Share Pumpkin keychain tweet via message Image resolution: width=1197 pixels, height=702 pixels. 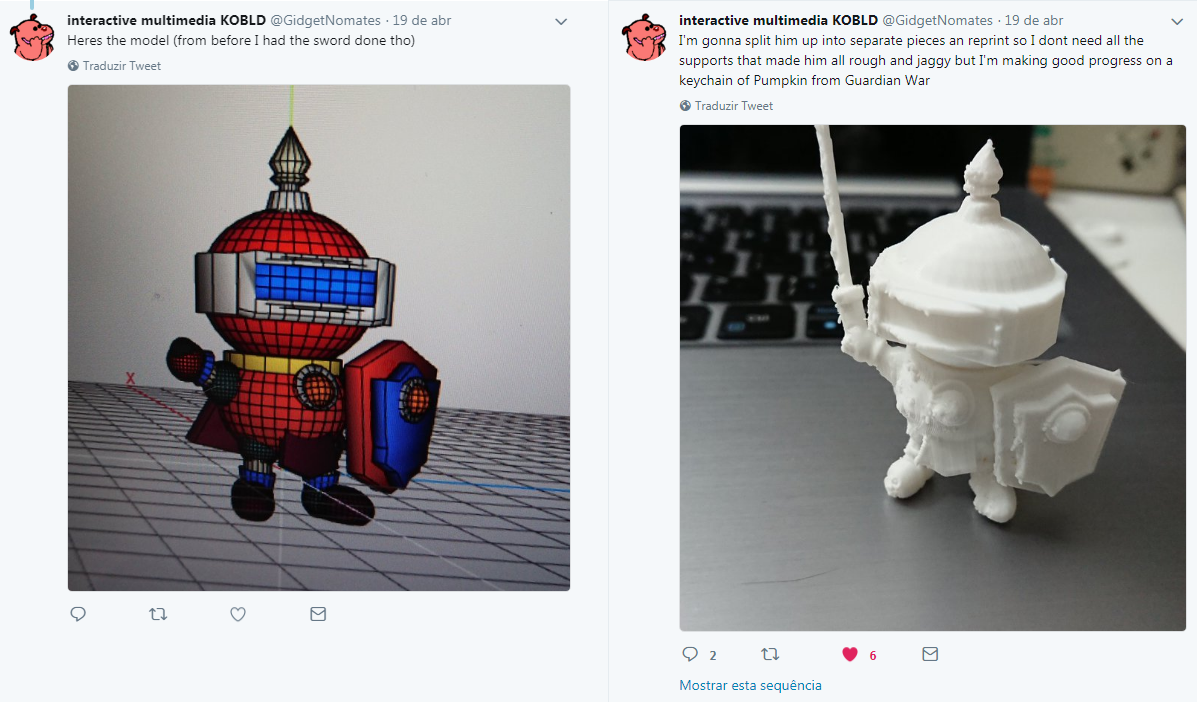(930, 654)
